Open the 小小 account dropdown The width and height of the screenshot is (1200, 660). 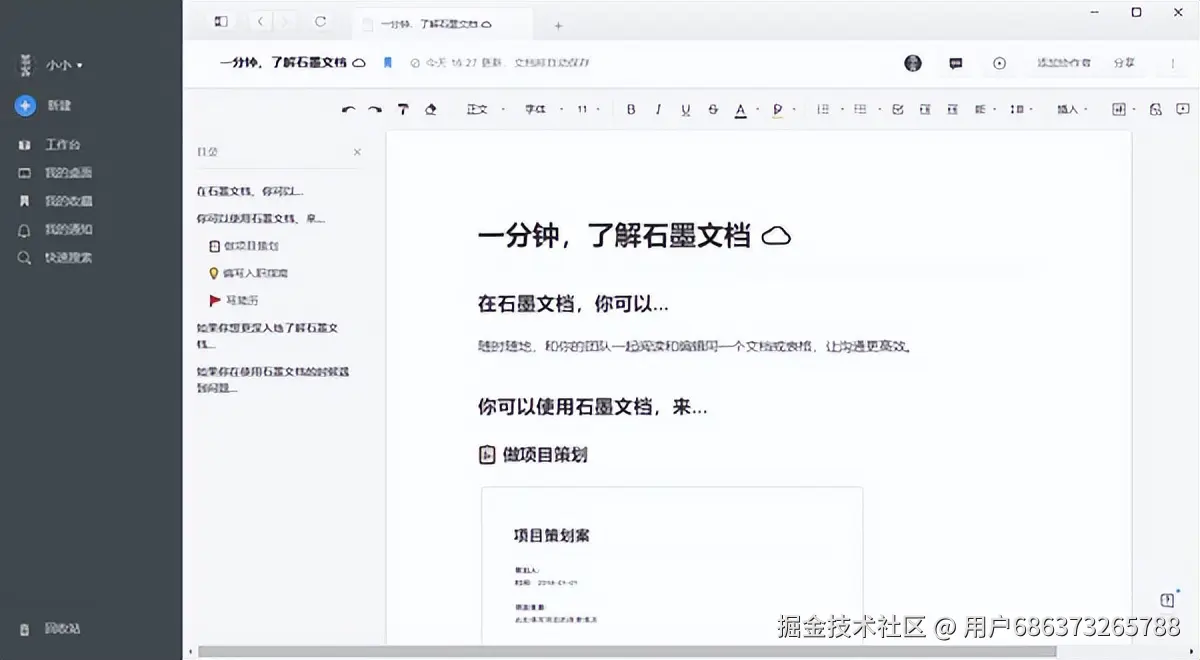pos(63,65)
